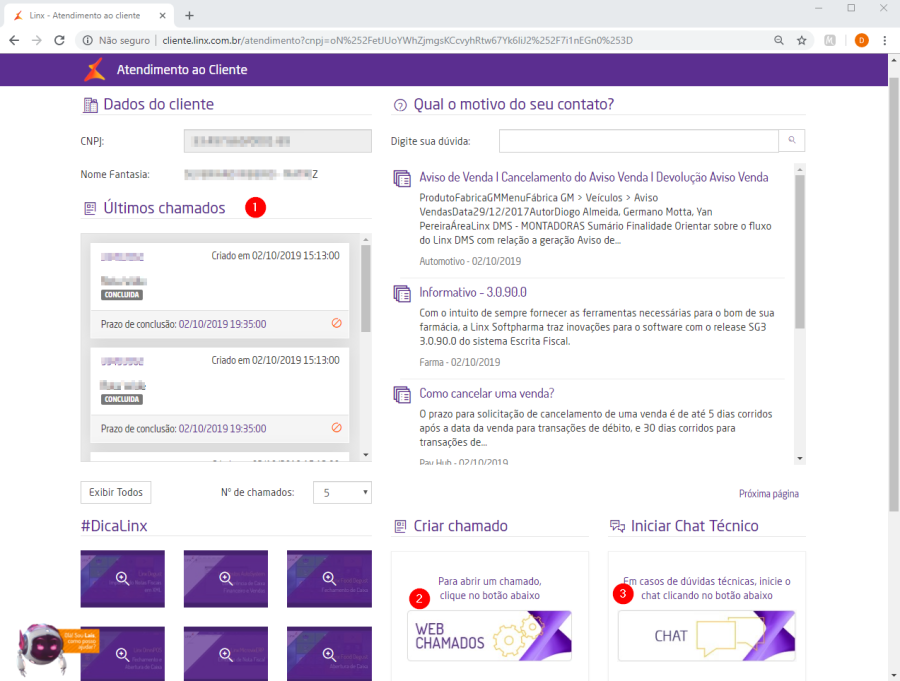Image resolution: width=900 pixels, height=681 pixels.
Task: Open Como cancelar uma venda? link
Action: click(487, 393)
